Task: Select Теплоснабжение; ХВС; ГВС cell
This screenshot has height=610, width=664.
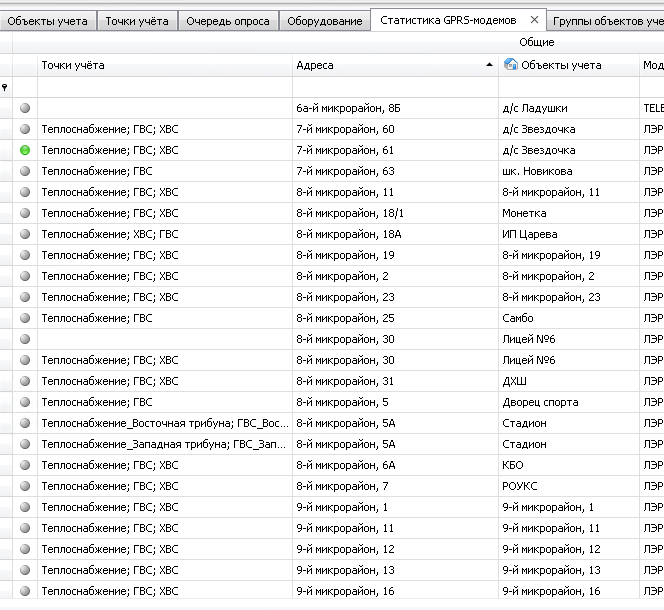Action: point(165,234)
